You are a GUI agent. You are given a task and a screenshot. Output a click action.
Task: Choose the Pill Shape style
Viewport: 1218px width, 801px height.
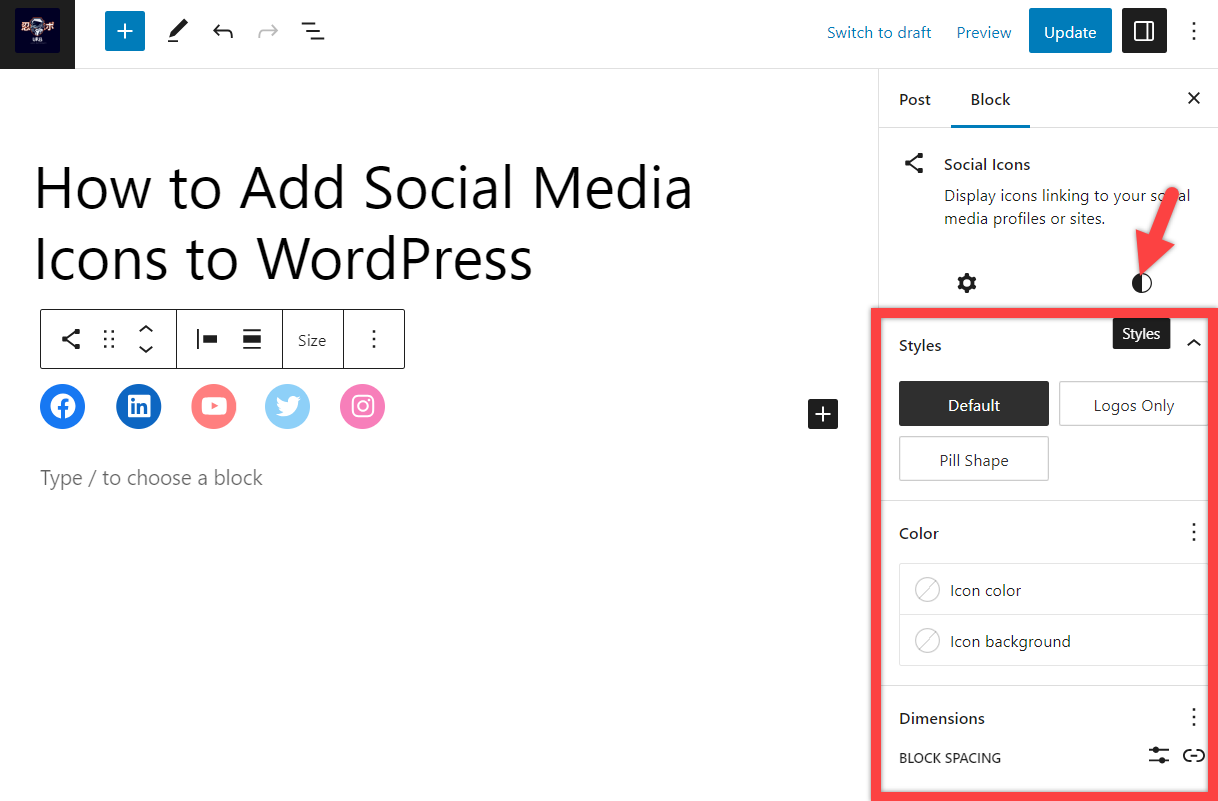(974, 459)
